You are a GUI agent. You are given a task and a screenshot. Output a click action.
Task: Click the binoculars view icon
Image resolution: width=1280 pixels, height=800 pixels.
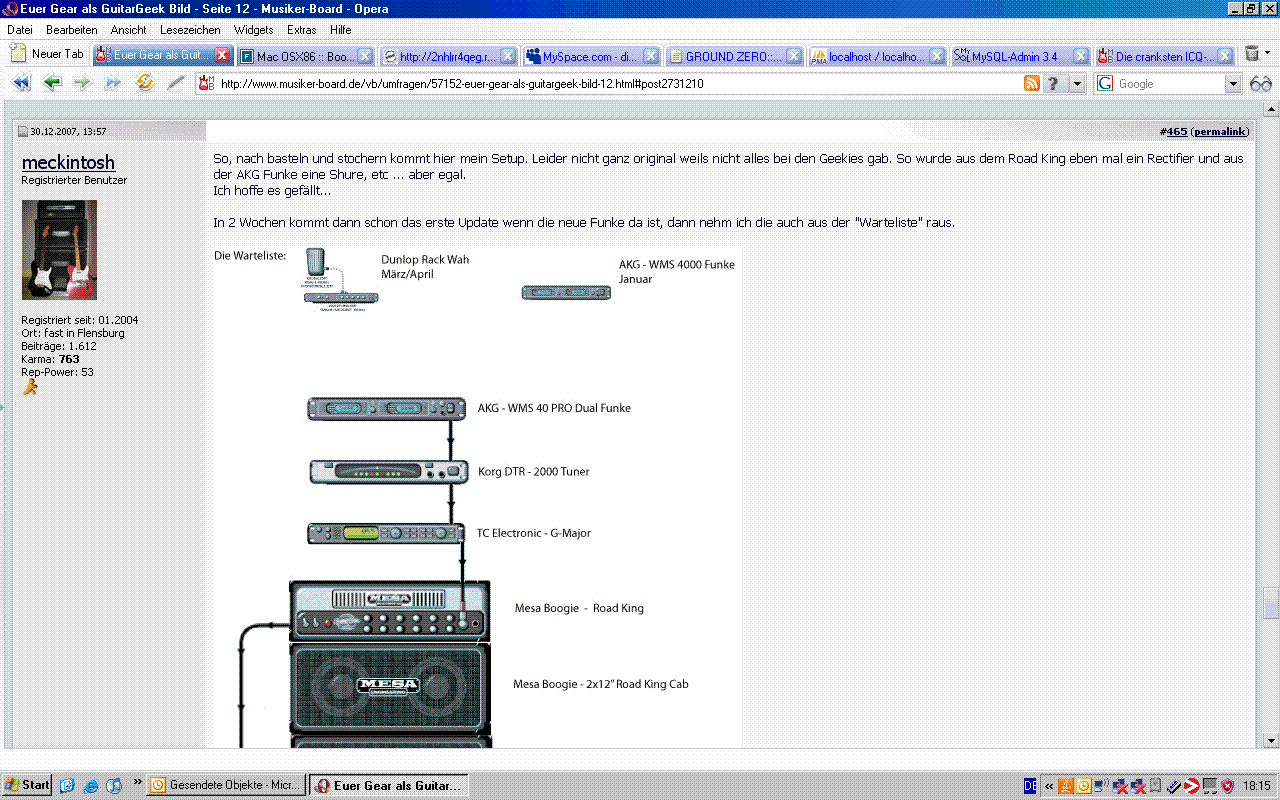tap(1260, 84)
